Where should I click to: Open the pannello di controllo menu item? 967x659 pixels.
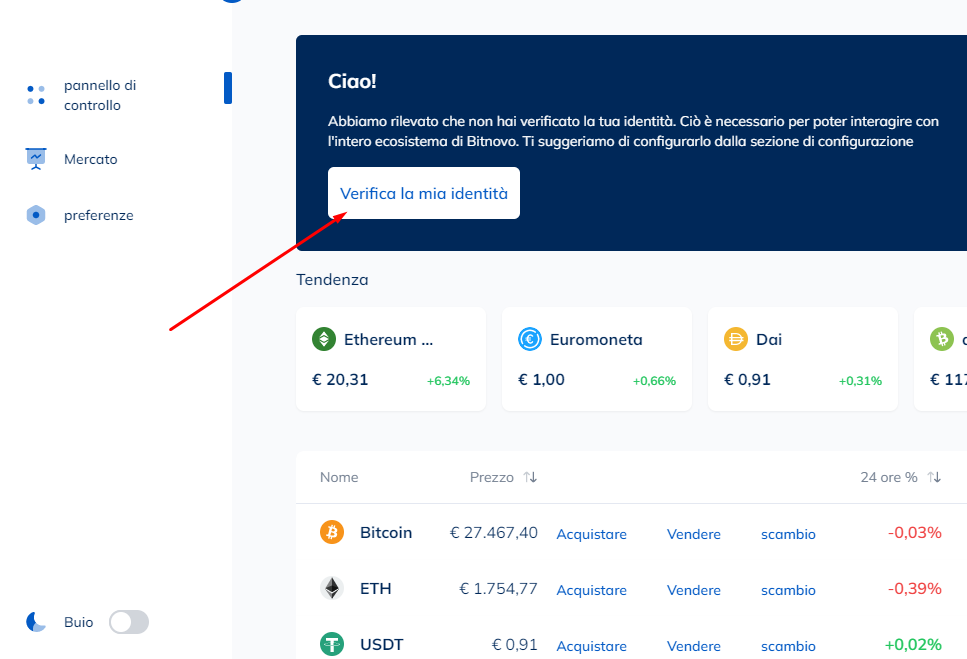click(100, 95)
